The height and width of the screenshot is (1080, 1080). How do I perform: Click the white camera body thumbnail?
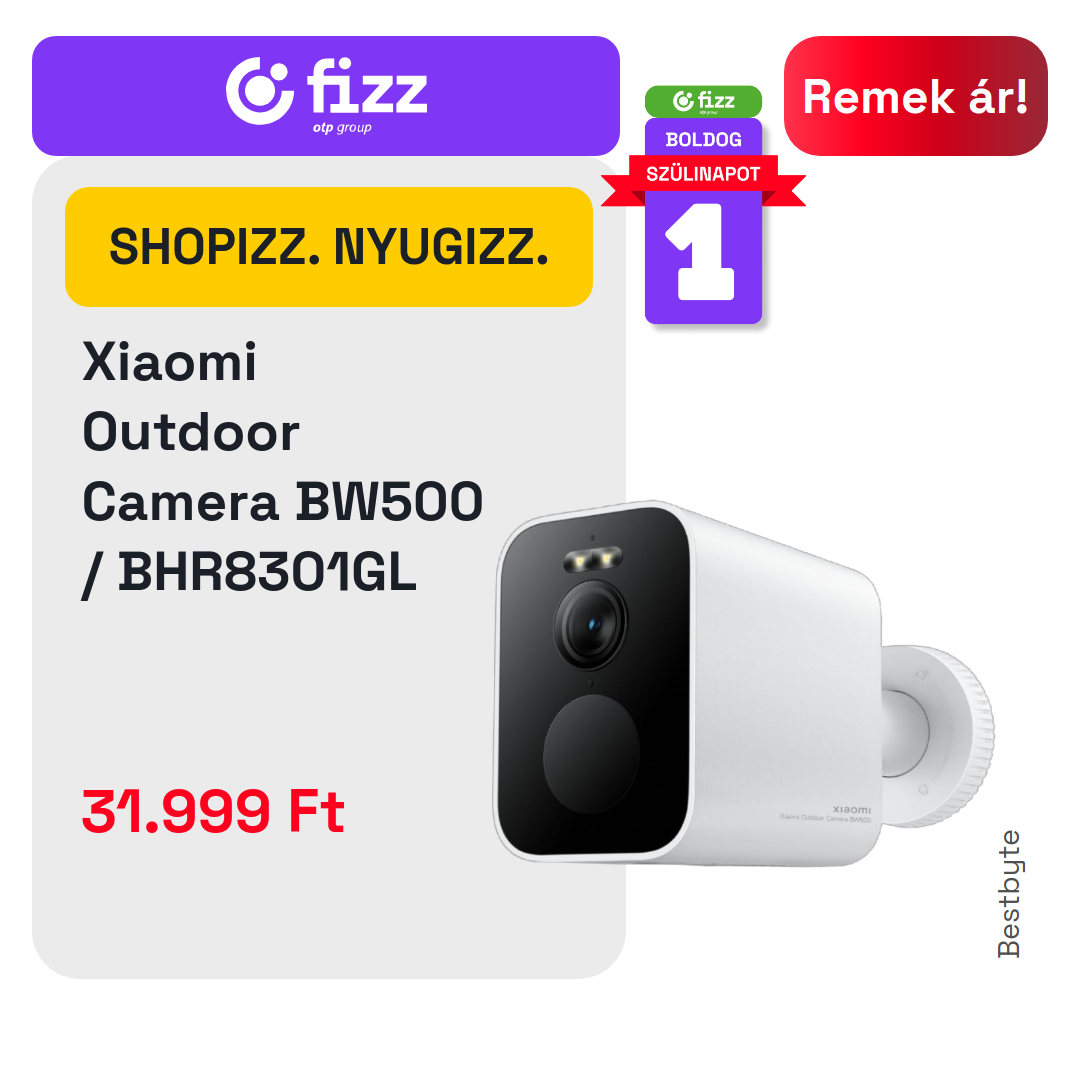[742, 685]
